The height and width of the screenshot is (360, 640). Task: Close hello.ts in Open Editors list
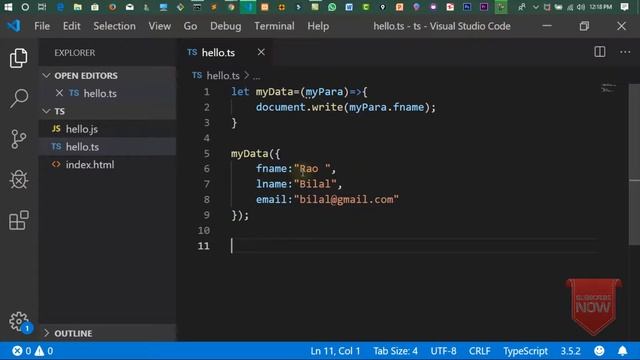59,93
